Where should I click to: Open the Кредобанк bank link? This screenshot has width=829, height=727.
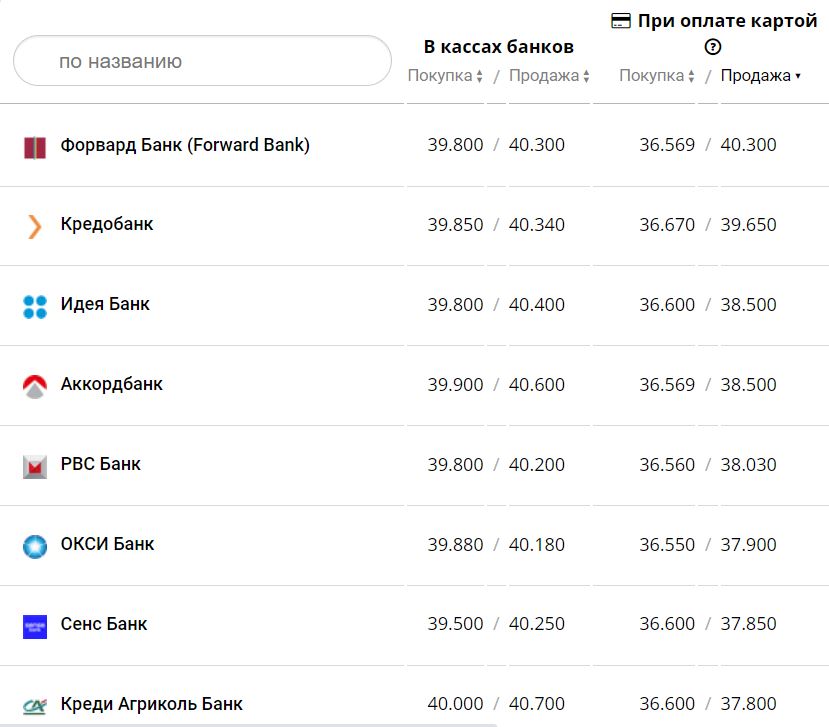pos(107,224)
